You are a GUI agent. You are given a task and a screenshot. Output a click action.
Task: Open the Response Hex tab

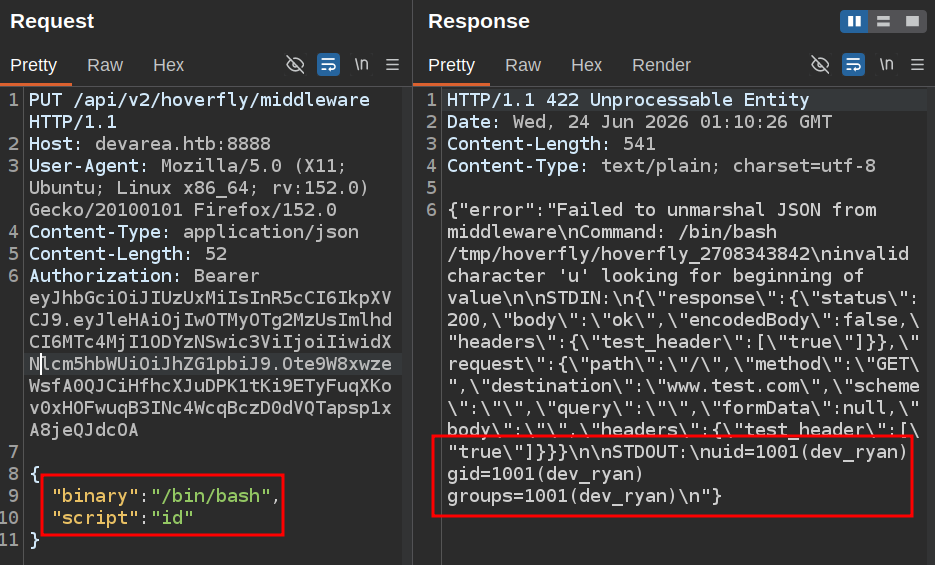[586, 65]
